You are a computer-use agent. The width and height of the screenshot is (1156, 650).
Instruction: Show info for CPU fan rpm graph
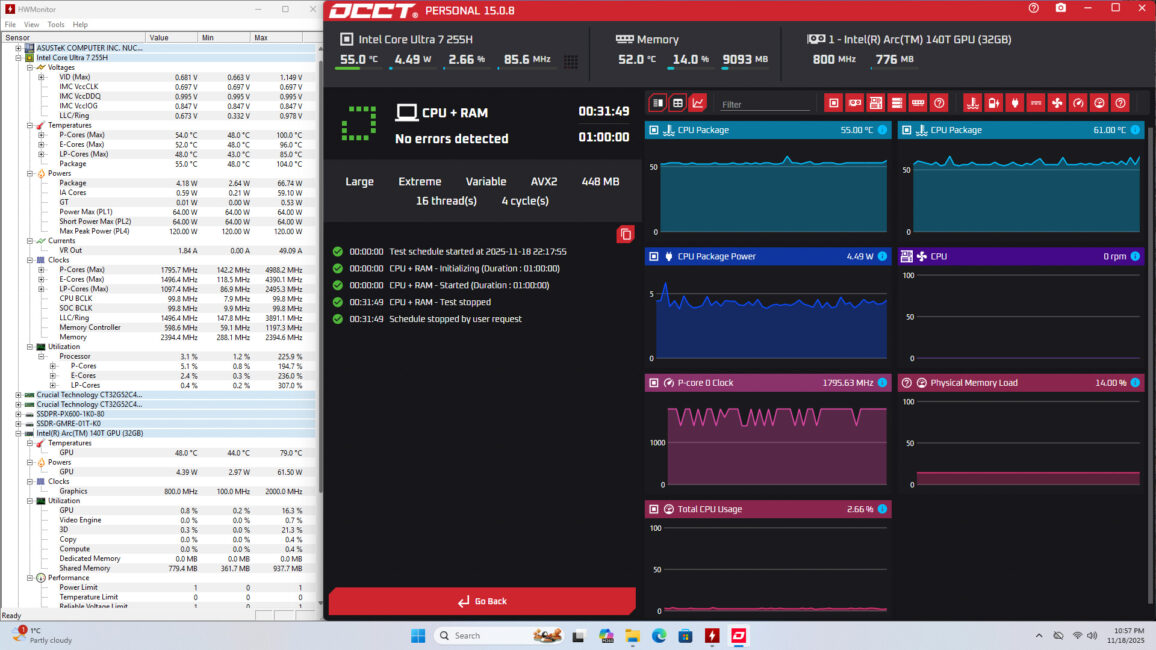(x=1135, y=256)
